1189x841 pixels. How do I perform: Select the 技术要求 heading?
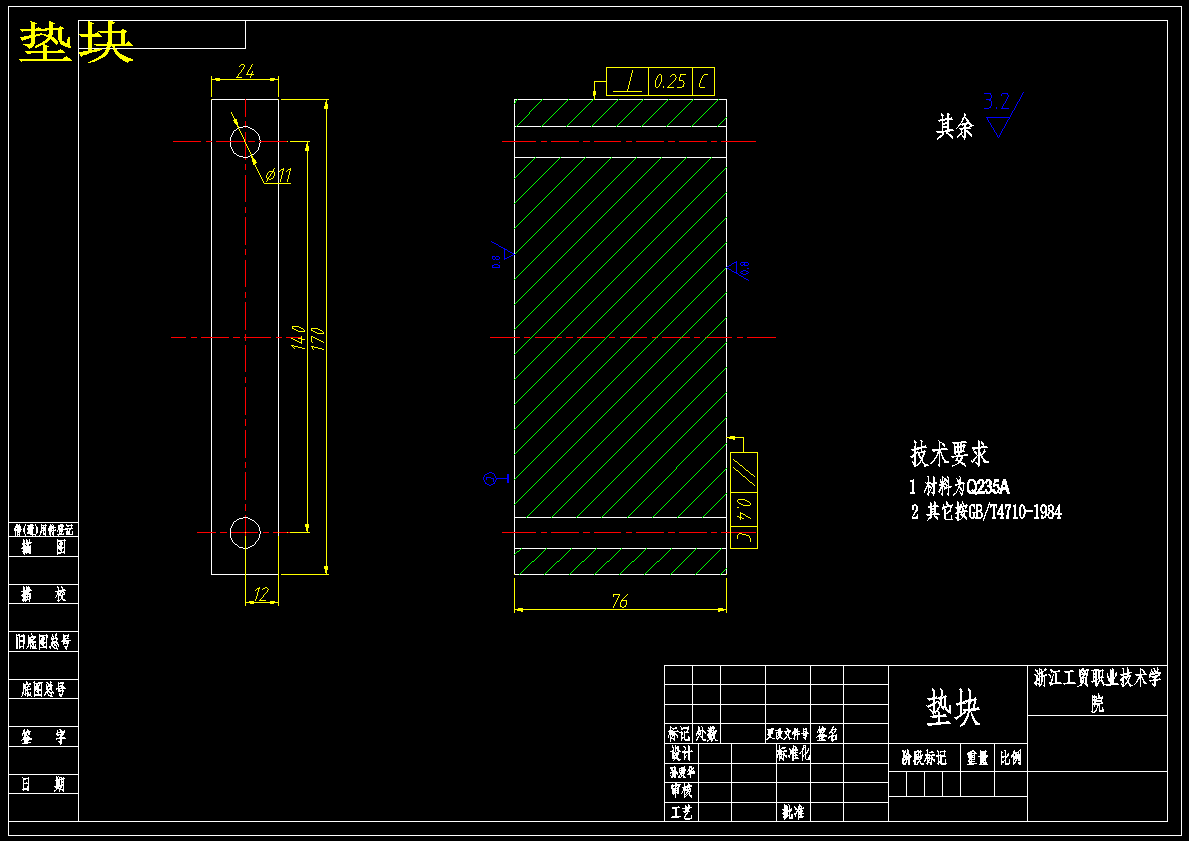pyautogui.click(x=949, y=453)
